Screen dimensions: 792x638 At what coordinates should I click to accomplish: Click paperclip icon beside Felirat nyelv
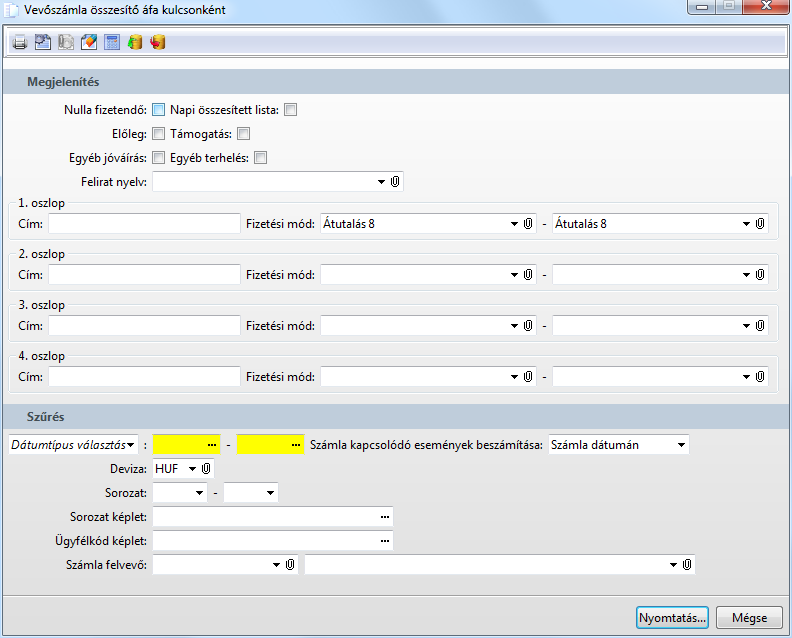click(x=395, y=182)
